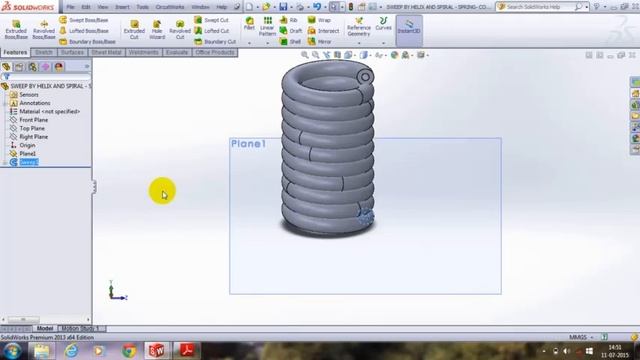Open the DisplayManager tab icon
This screenshot has width=640, height=360.
(x=59, y=67)
